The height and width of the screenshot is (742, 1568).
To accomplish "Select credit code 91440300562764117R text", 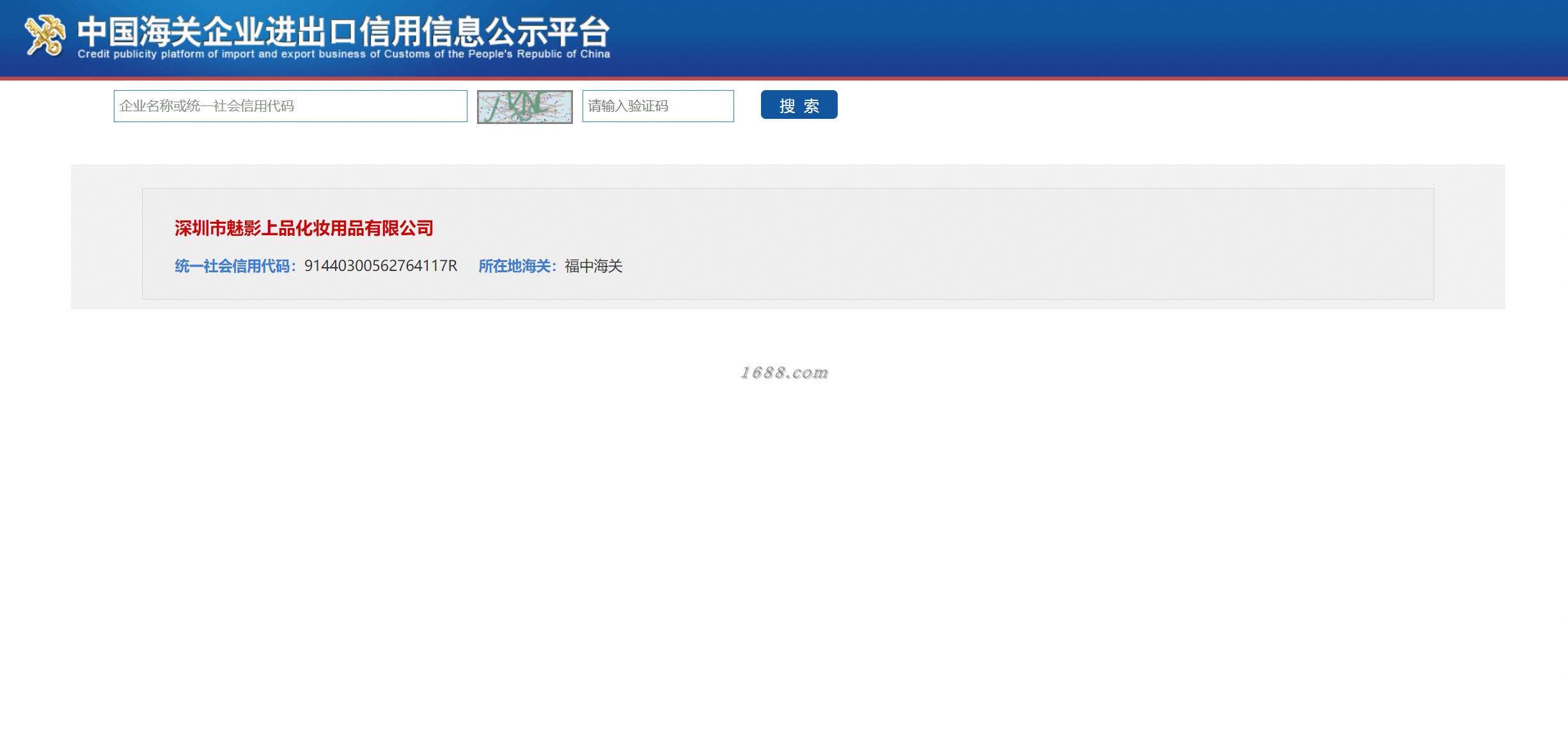I will [380, 266].
